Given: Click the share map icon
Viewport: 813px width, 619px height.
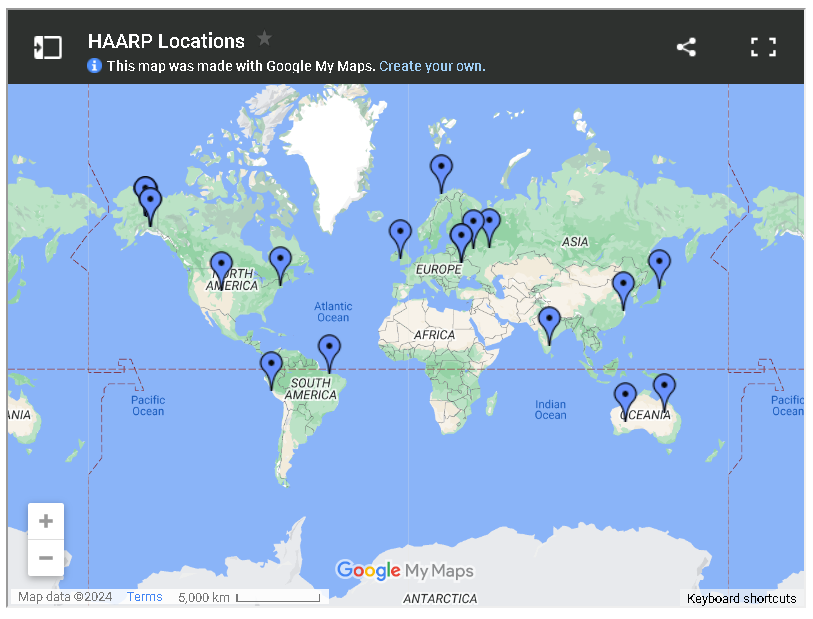Looking at the screenshot, I should pyautogui.click(x=686, y=47).
